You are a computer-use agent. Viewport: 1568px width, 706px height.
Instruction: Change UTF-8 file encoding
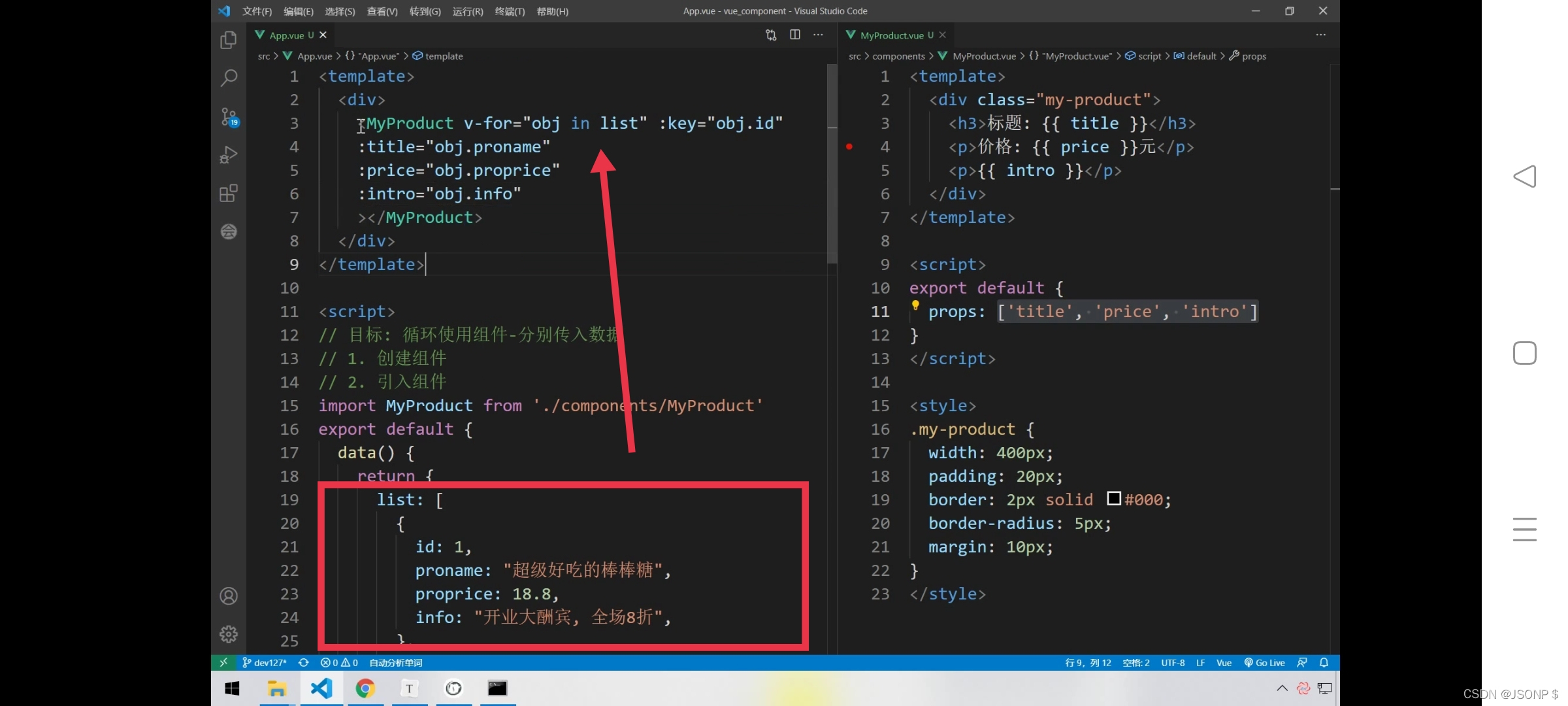(1173, 662)
